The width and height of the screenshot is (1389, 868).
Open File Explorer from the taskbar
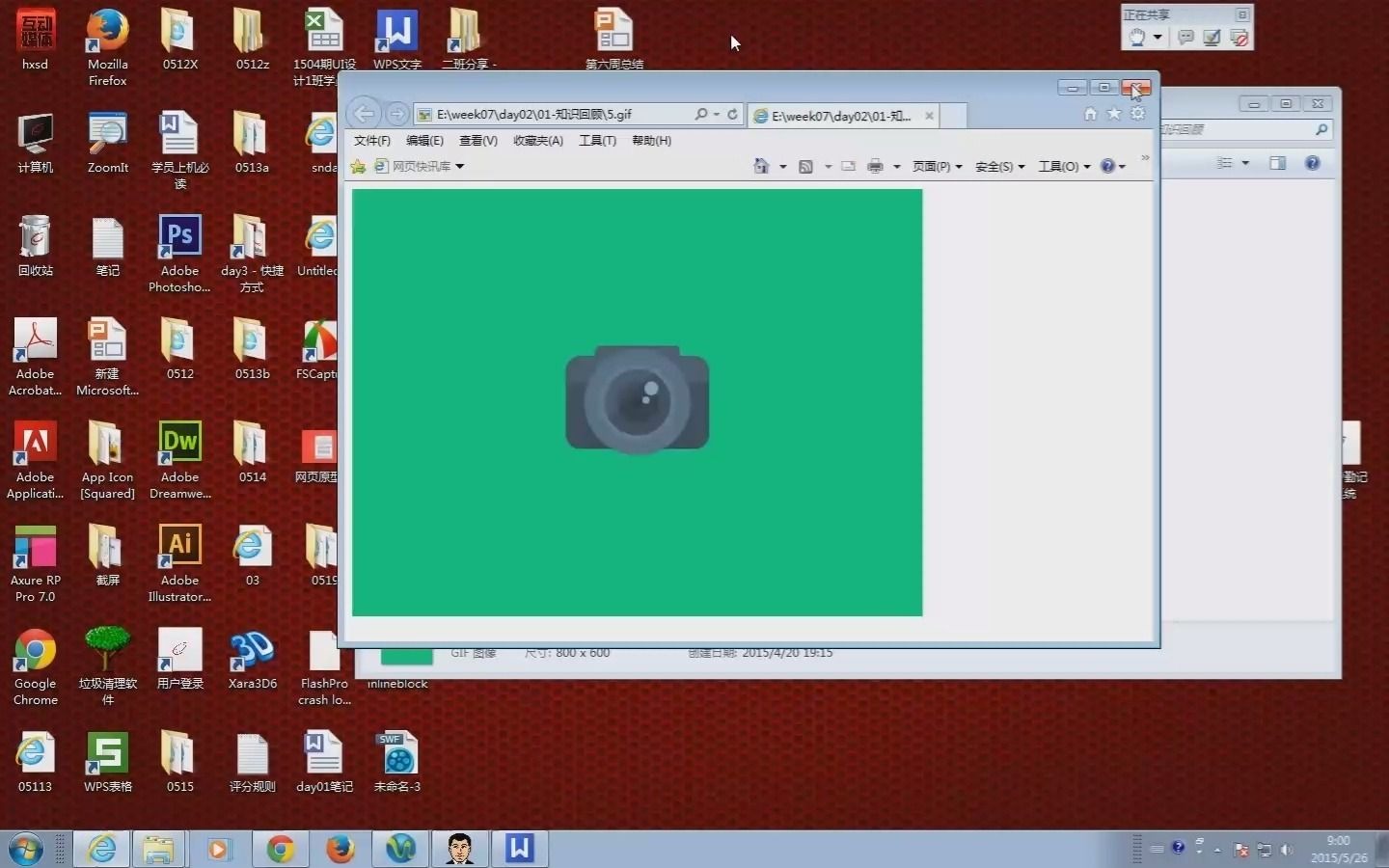pyautogui.click(x=159, y=849)
